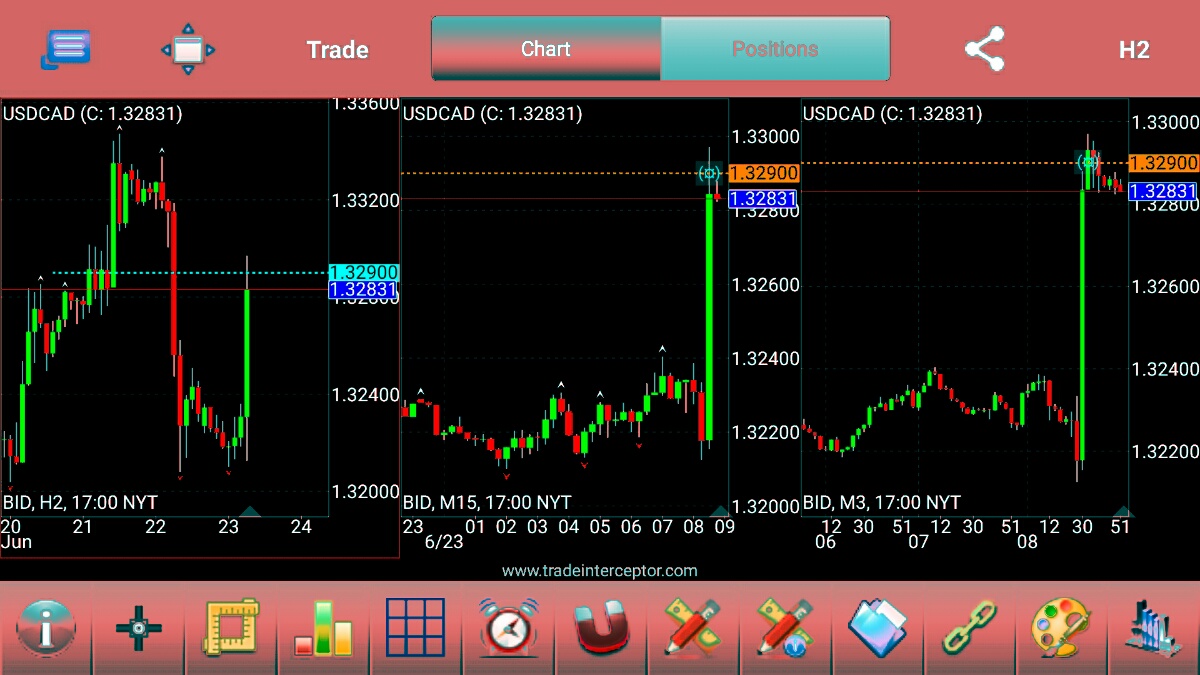
Task: Open the drawing ruler tools icon
Action: [x=231, y=628]
